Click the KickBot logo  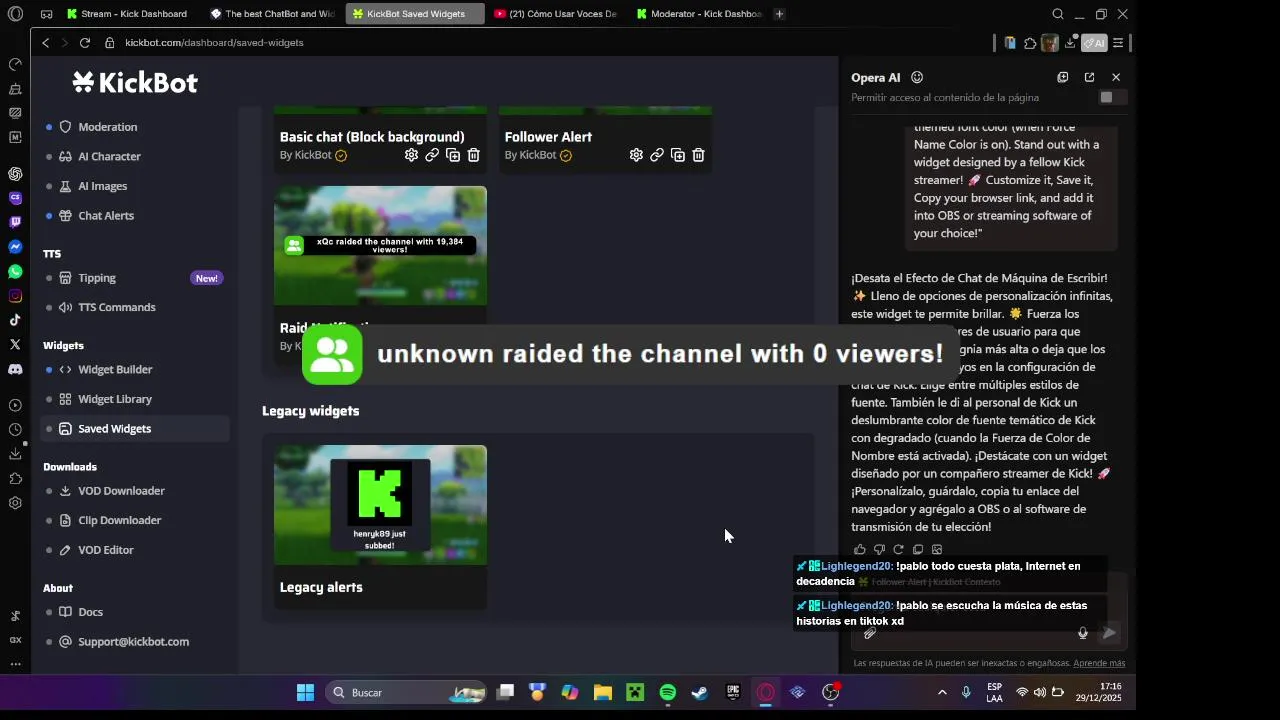(x=135, y=82)
